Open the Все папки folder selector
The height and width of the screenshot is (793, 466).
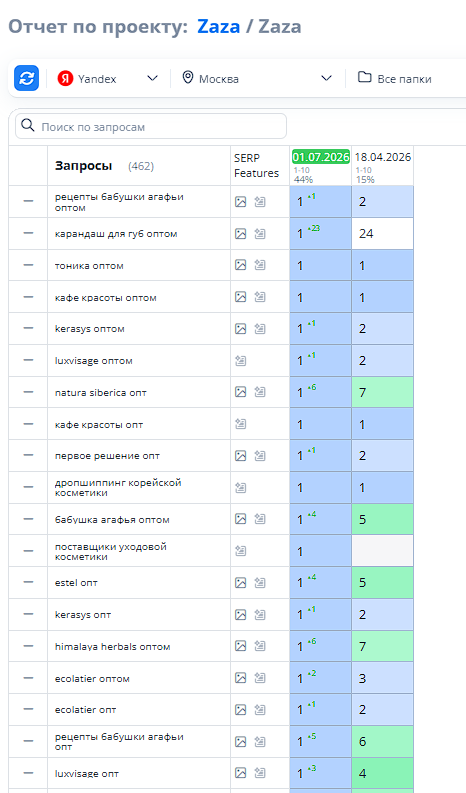[x=395, y=78]
